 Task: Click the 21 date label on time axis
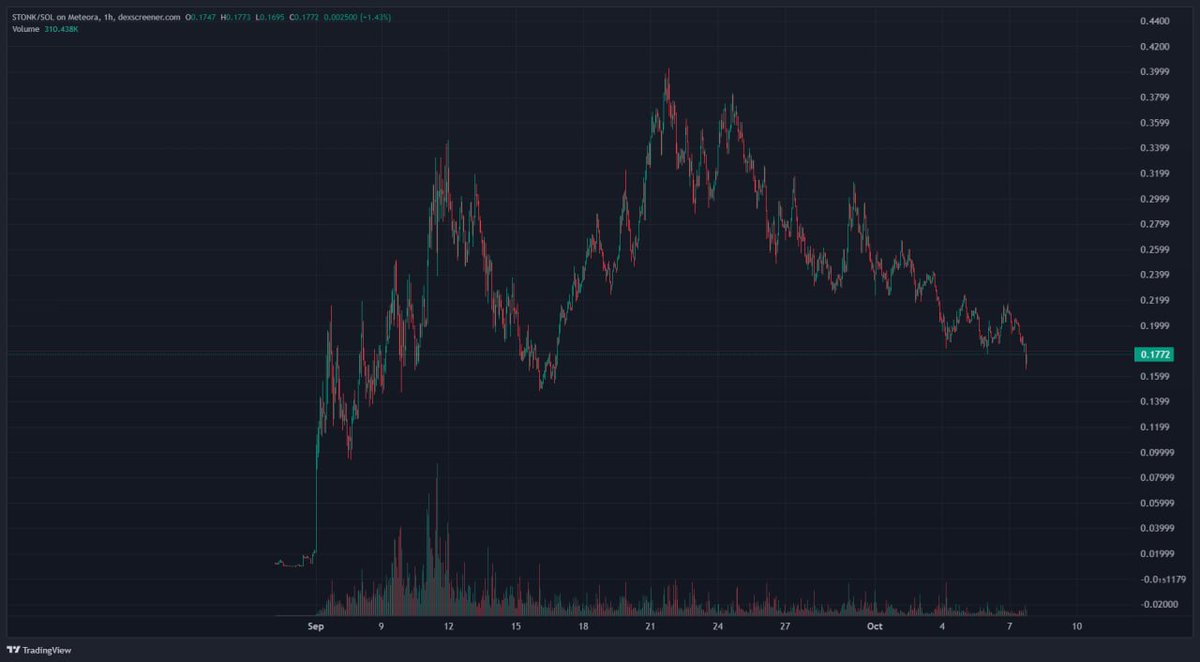coord(650,627)
